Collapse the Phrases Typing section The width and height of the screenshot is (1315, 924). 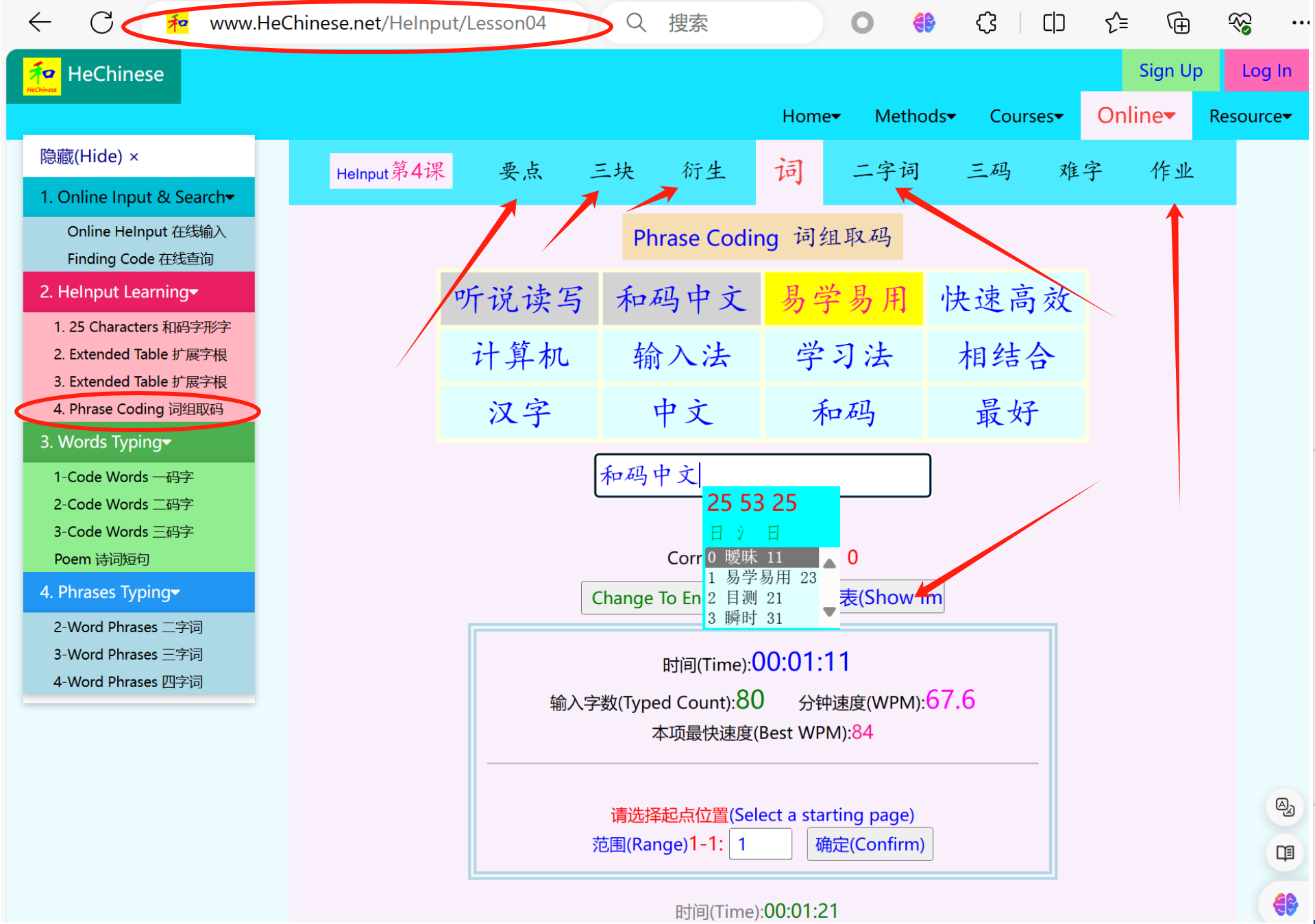coord(138,592)
